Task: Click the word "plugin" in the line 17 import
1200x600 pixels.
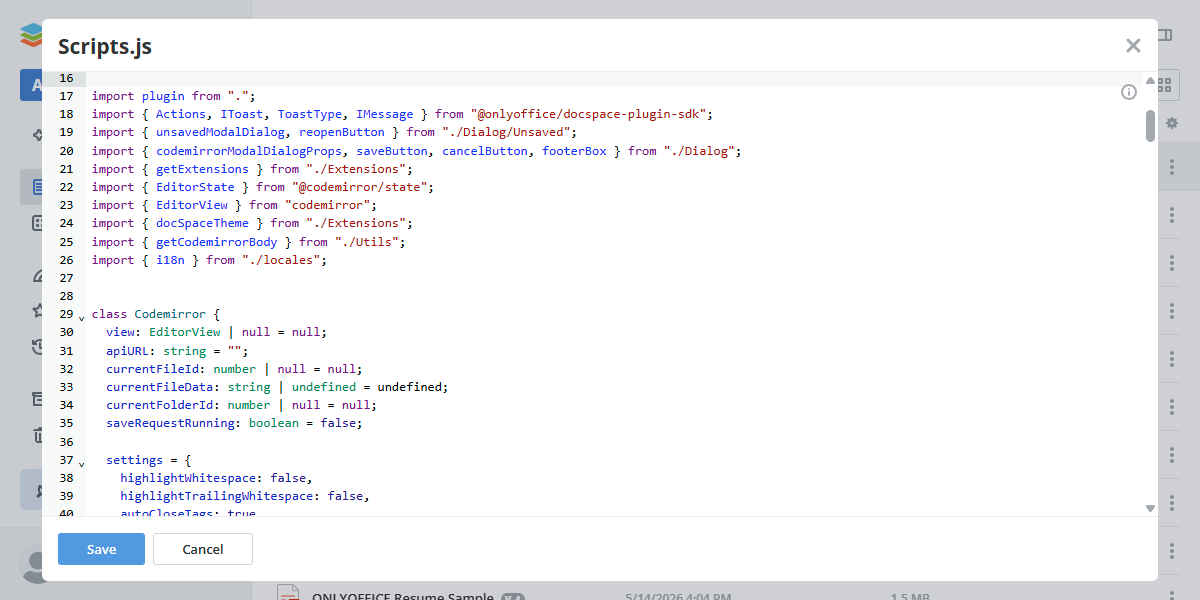Action: pyautogui.click(x=163, y=96)
